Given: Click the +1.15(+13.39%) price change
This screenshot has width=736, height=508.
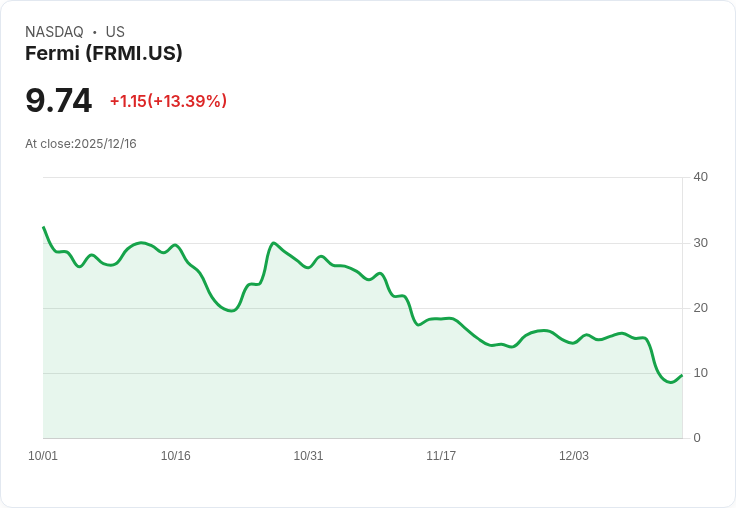Looking at the screenshot, I should (168, 101).
